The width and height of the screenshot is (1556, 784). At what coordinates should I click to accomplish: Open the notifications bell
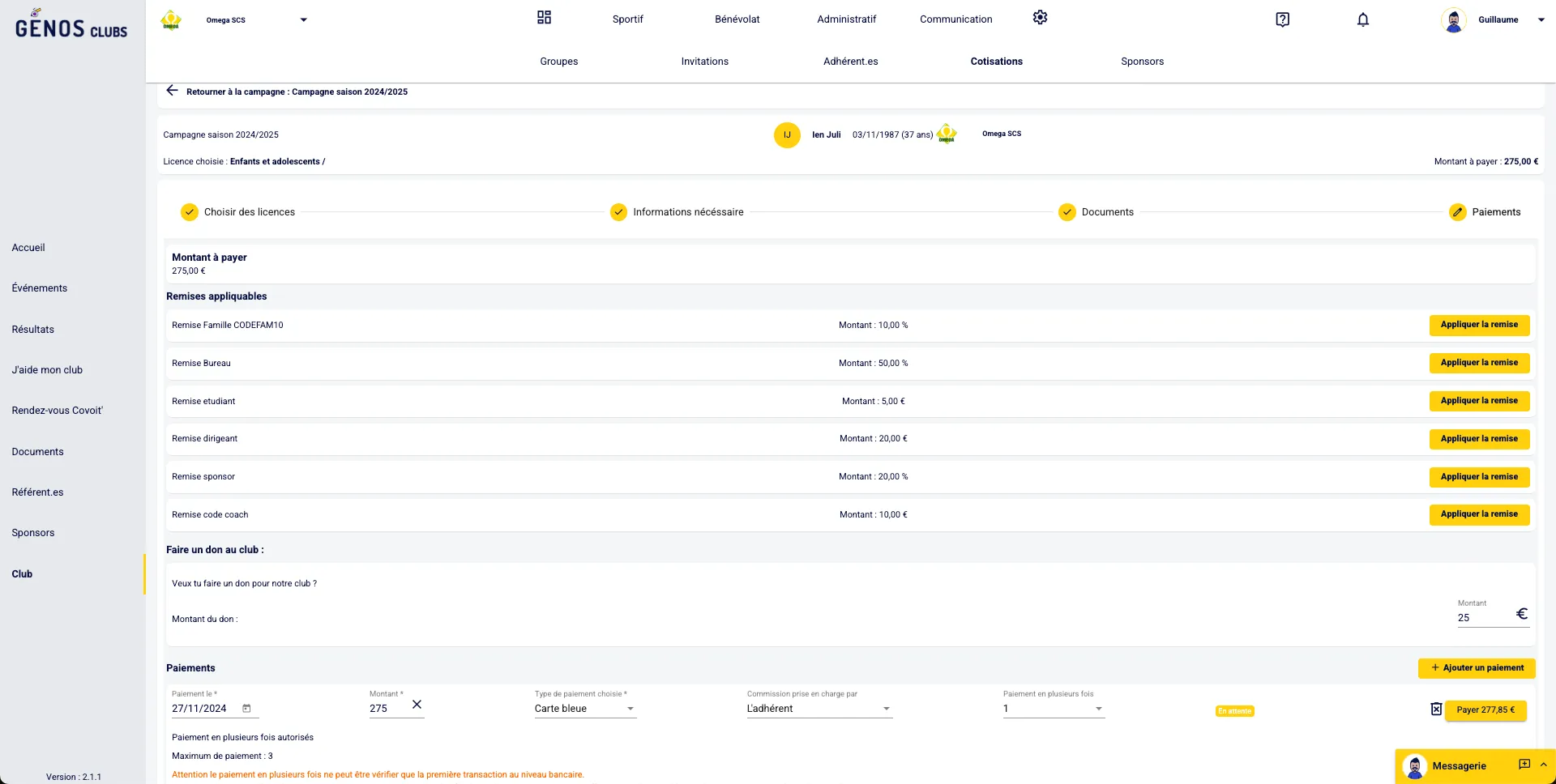pyautogui.click(x=1363, y=19)
